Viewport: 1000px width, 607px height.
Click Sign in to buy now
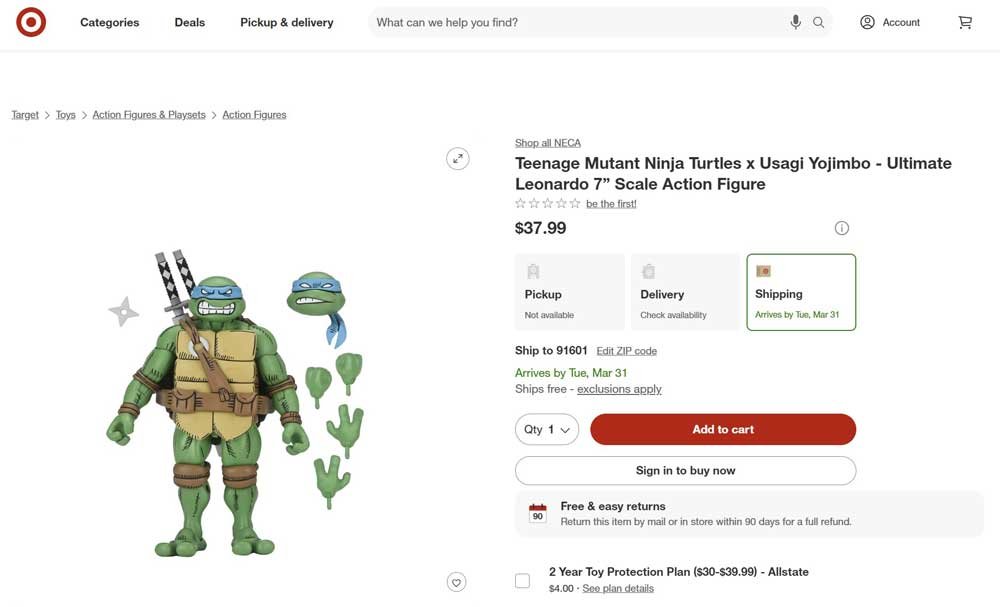(x=685, y=470)
